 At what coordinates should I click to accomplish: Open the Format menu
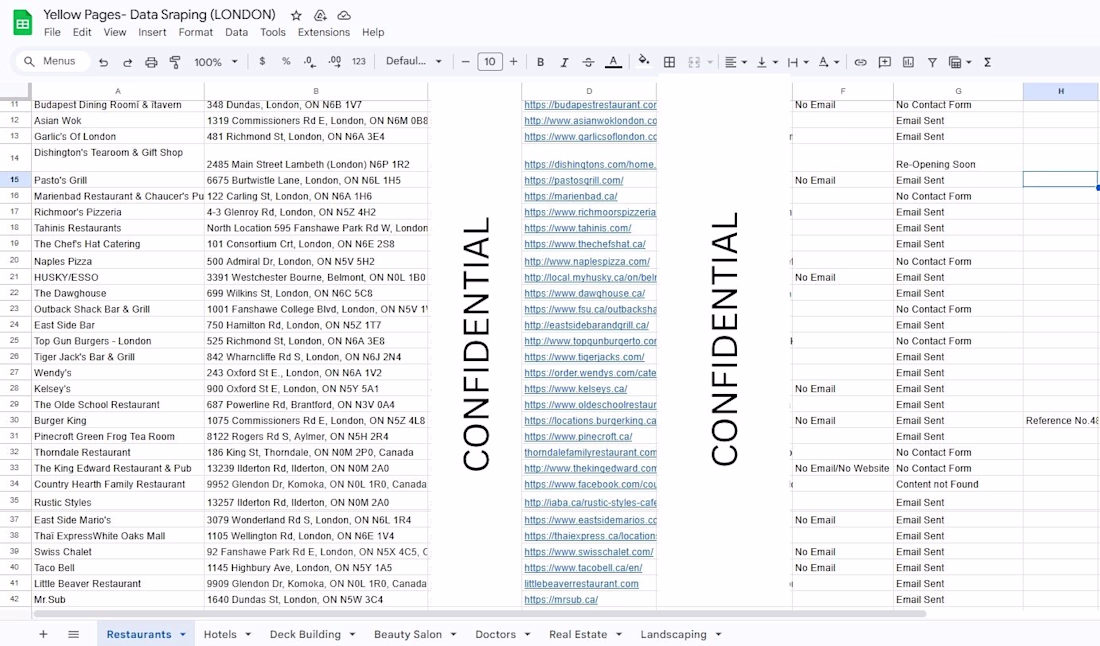[x=196, y=32]
